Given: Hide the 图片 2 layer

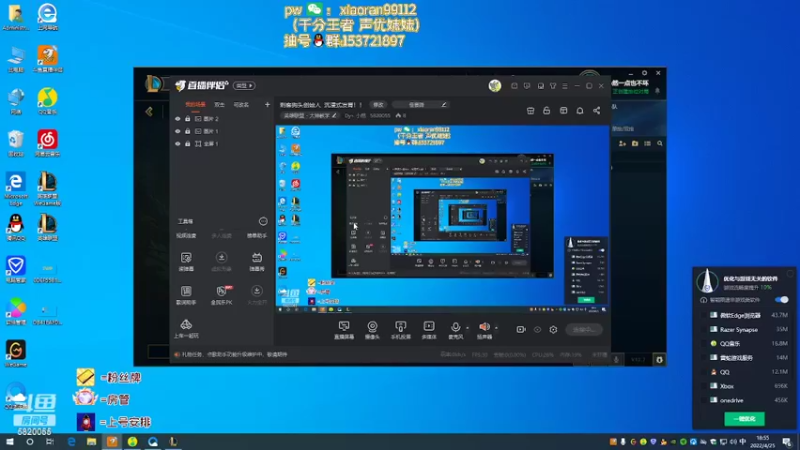Looking at the screenshot, I should (178, 119).
